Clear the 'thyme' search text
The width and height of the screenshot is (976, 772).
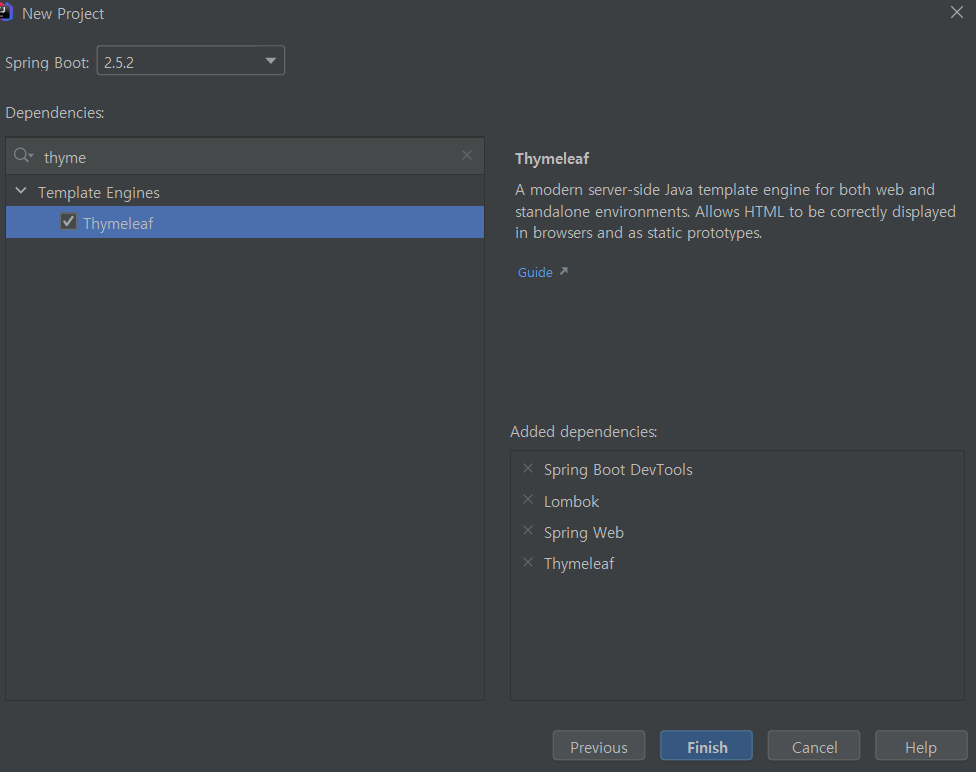click(467, 155)
